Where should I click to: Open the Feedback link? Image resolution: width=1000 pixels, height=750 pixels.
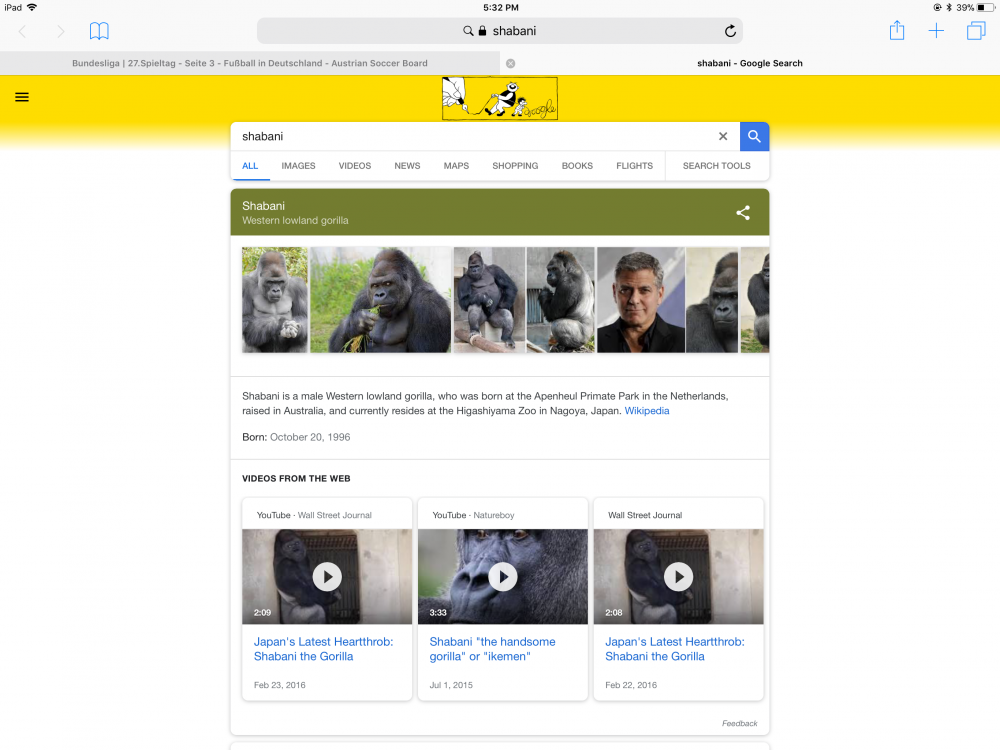(x=739, y=723)
